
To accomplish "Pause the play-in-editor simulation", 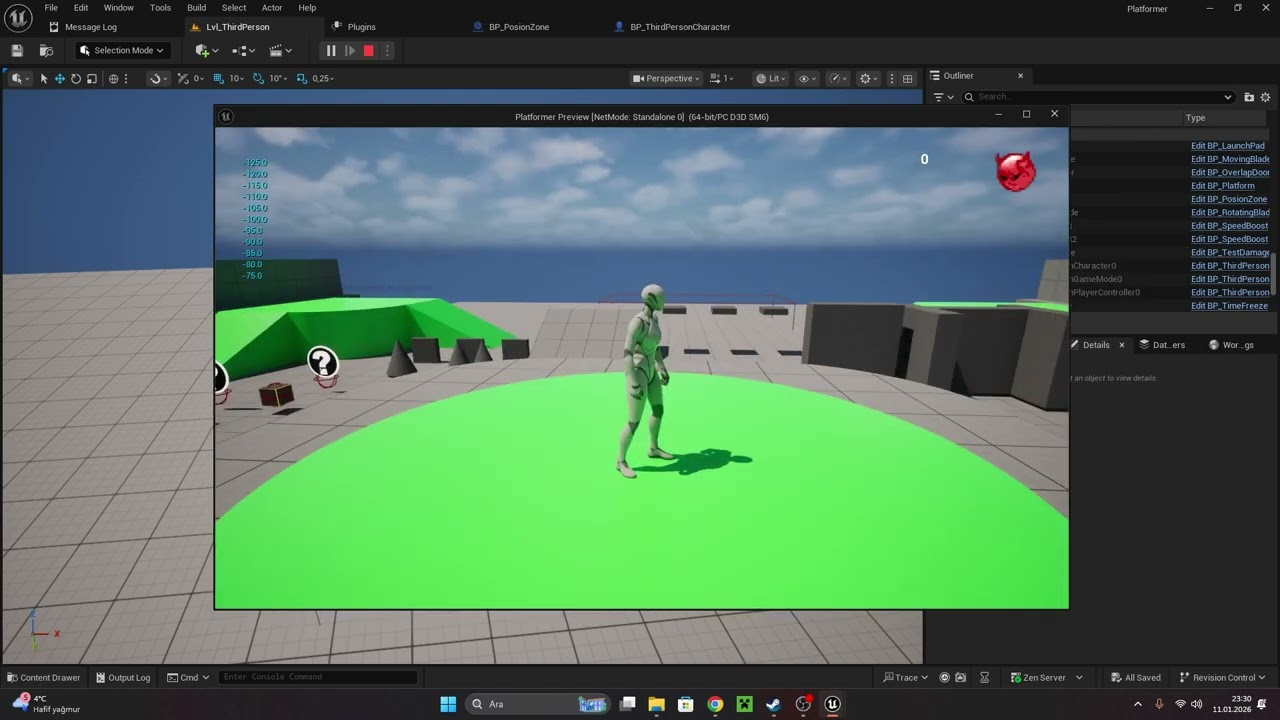I will point(331,50).
